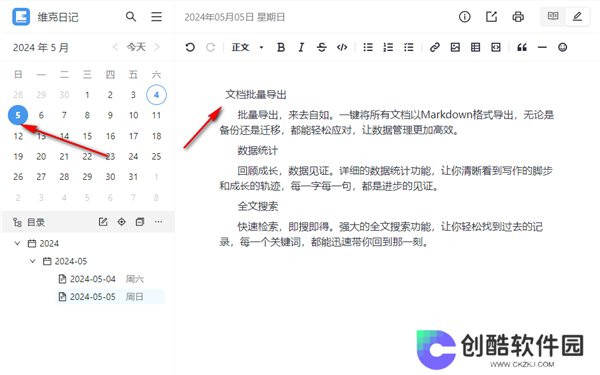Toggle italic formatting

pyautogui.click(x=301, y=47)
